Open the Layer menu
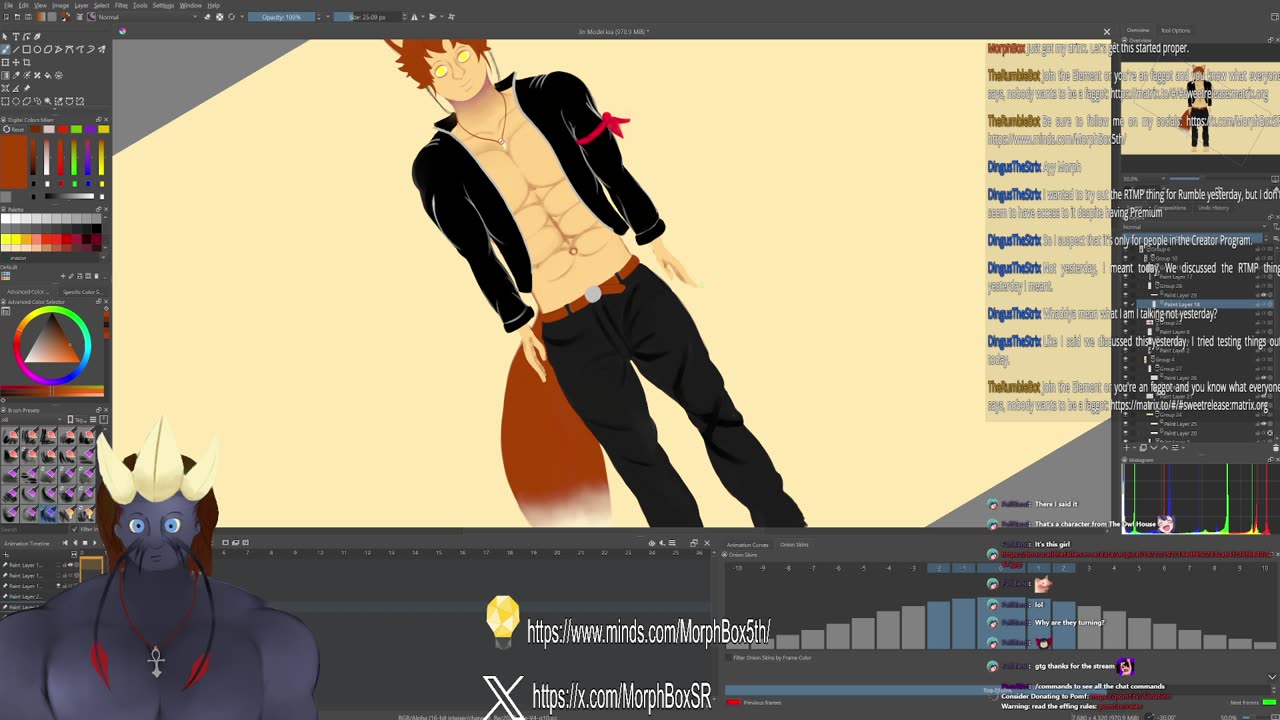Screen dimensions: 1280x720 [x=81, y=5]
